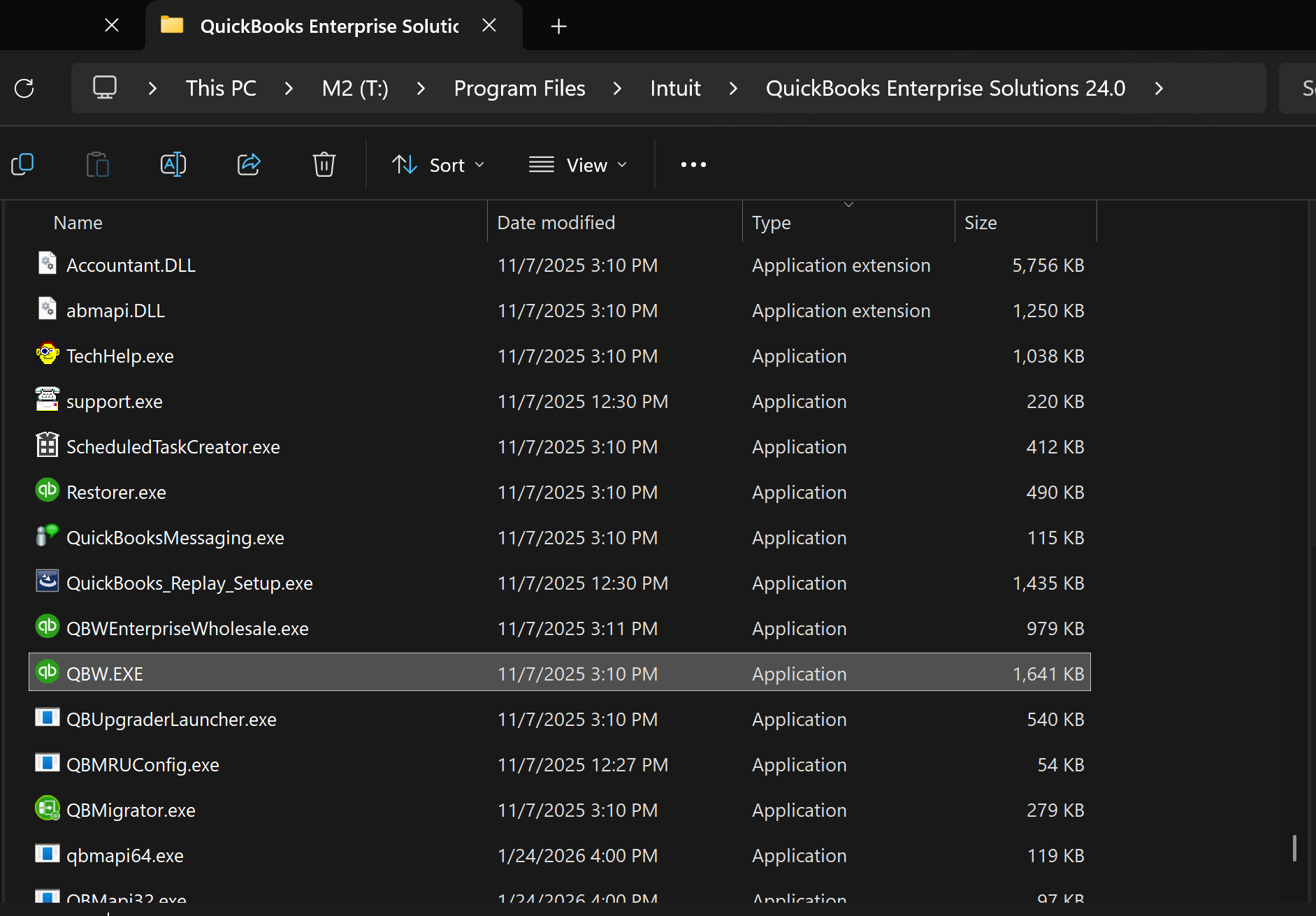Screen dimensions: 1316x916
Task: Expand chevron after Intuit
Action: (733, 89)
